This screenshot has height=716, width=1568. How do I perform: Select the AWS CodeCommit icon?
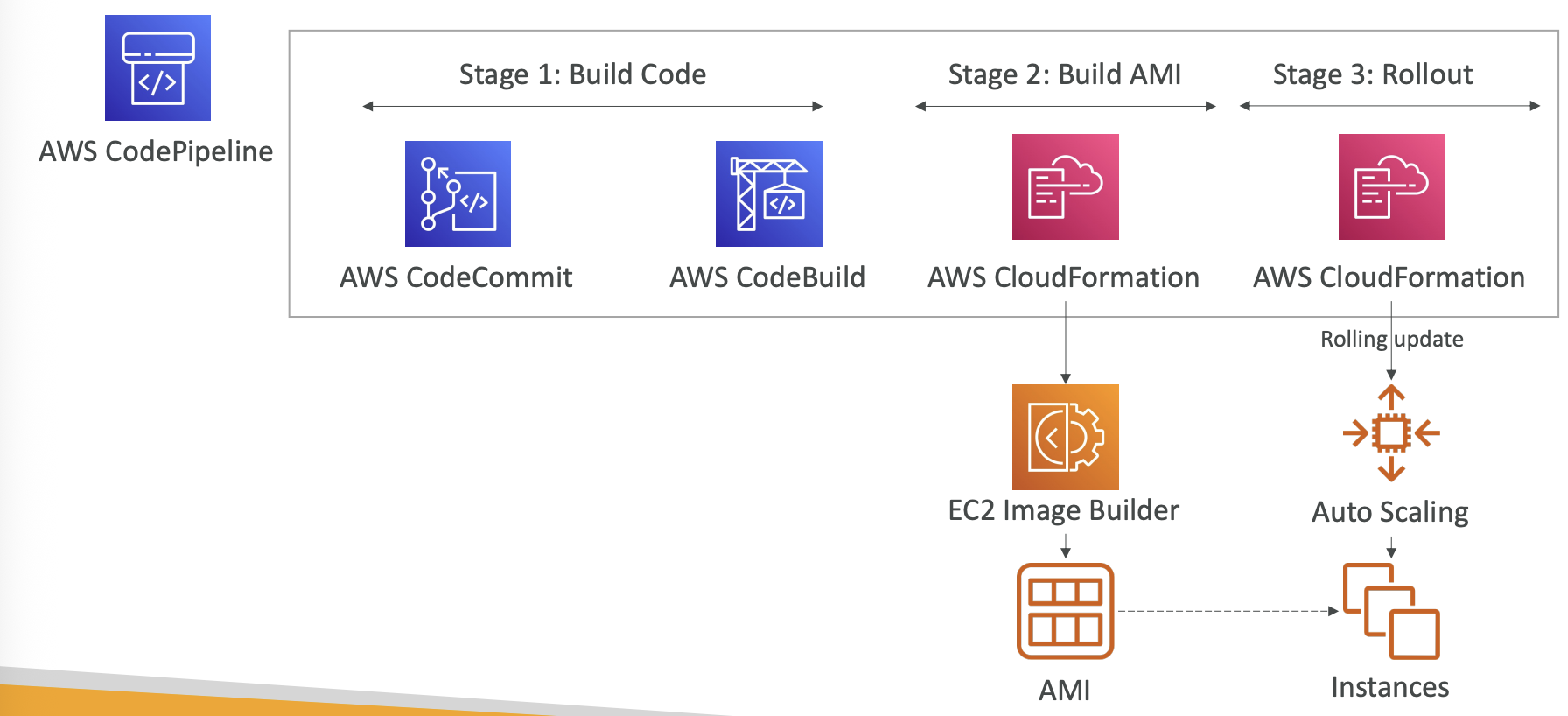458,193
